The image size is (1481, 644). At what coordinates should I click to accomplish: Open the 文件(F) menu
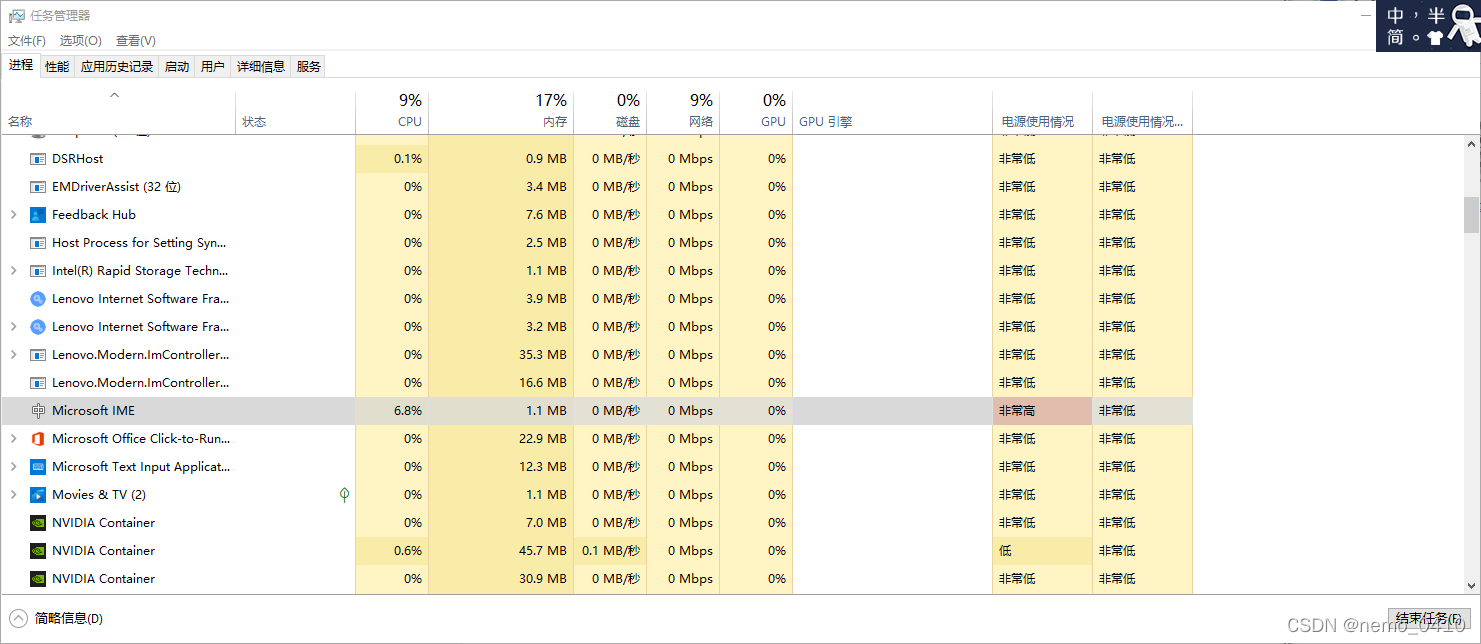(x=27, y=41)
